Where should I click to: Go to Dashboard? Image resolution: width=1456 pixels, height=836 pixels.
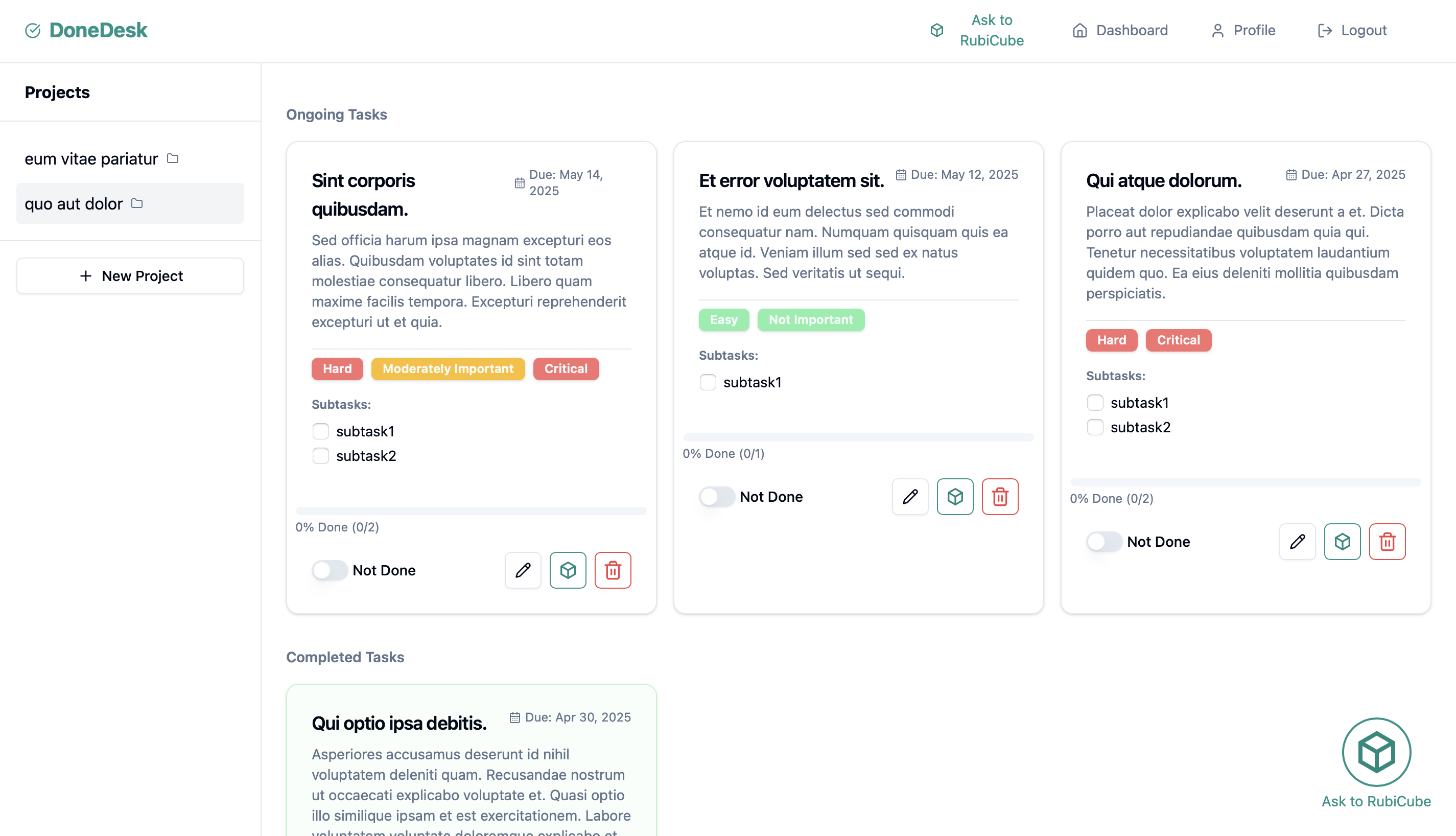click(x=1120, y=31)
